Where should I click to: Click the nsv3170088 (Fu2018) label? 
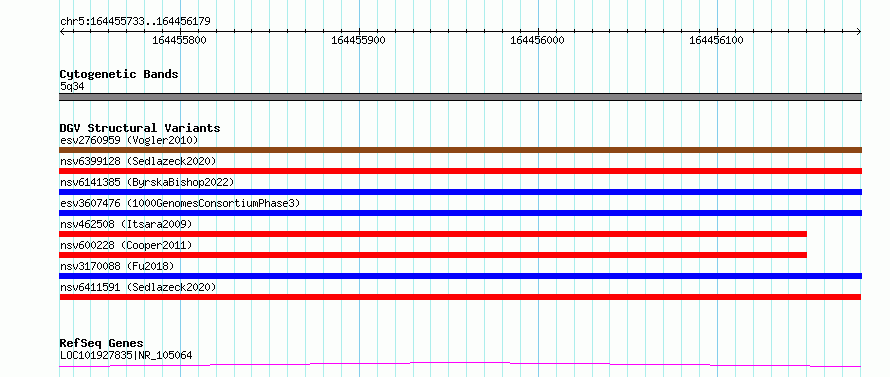pyautogui.click(x=117, y=266)
